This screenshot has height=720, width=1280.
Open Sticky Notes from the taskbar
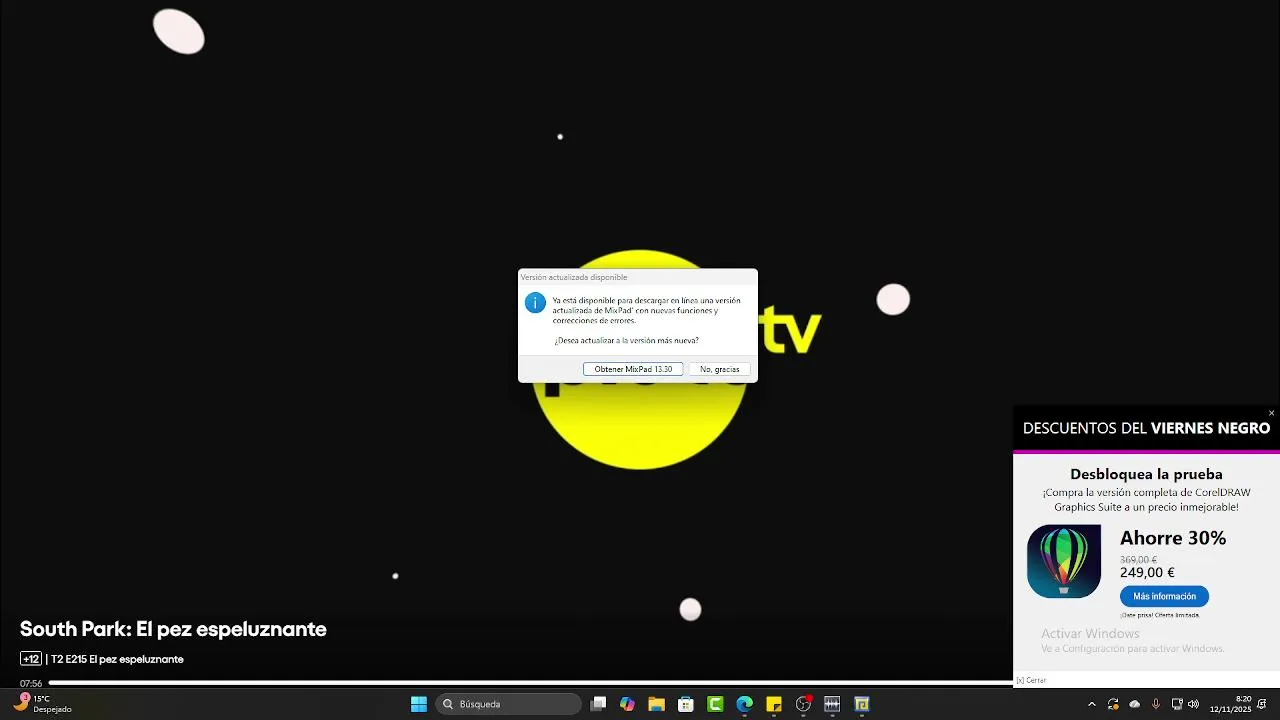coord(773,704)
